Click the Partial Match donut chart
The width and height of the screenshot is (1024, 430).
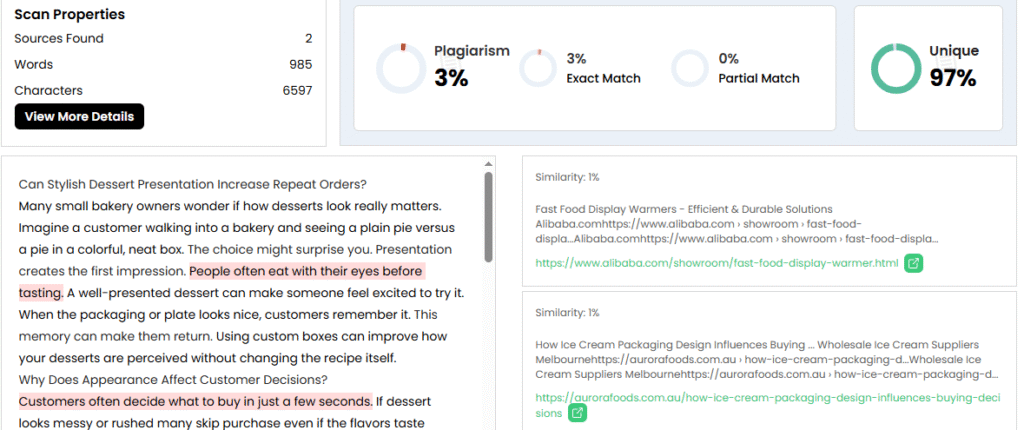click(x=690, y=68)
